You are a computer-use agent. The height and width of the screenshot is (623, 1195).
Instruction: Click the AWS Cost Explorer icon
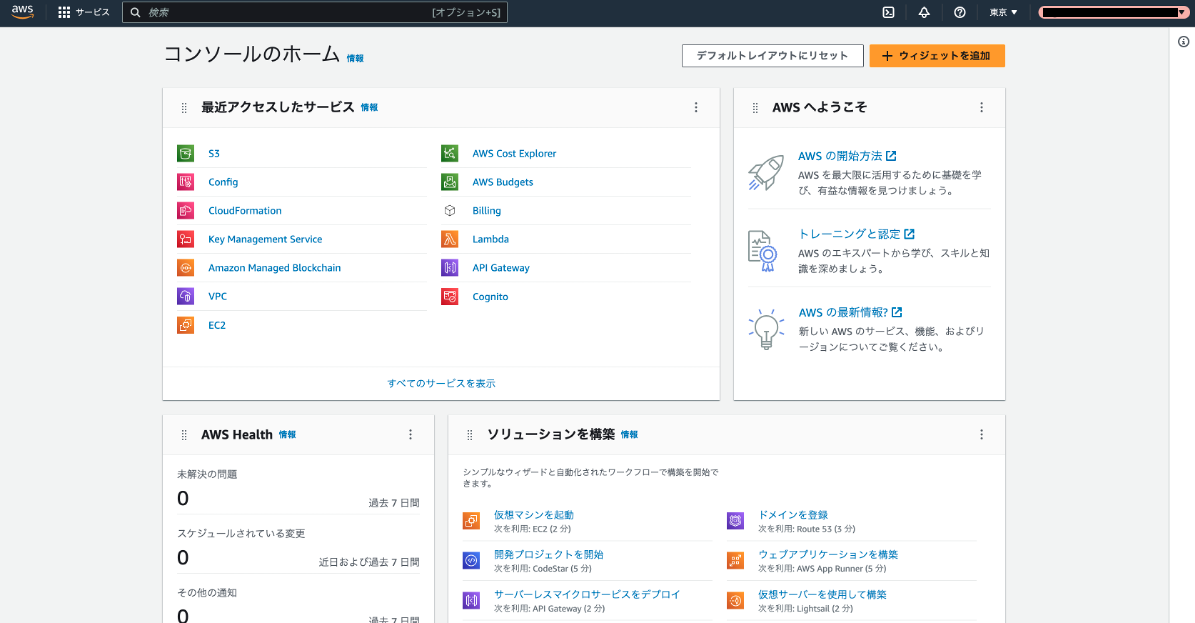tap(450, 153)
